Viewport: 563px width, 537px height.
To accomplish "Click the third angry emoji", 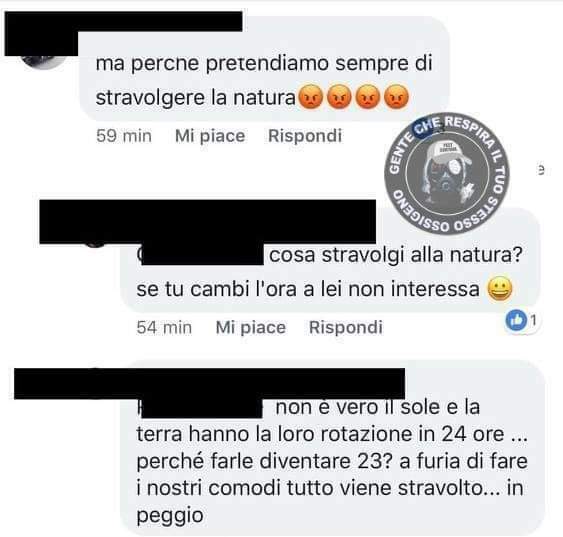I will point(368,97).
